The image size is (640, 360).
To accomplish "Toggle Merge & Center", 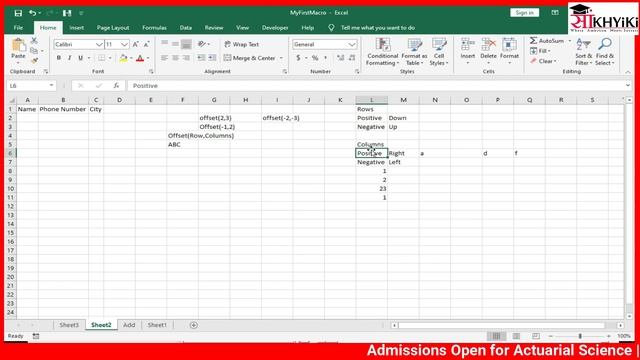I will coord(250,58).
